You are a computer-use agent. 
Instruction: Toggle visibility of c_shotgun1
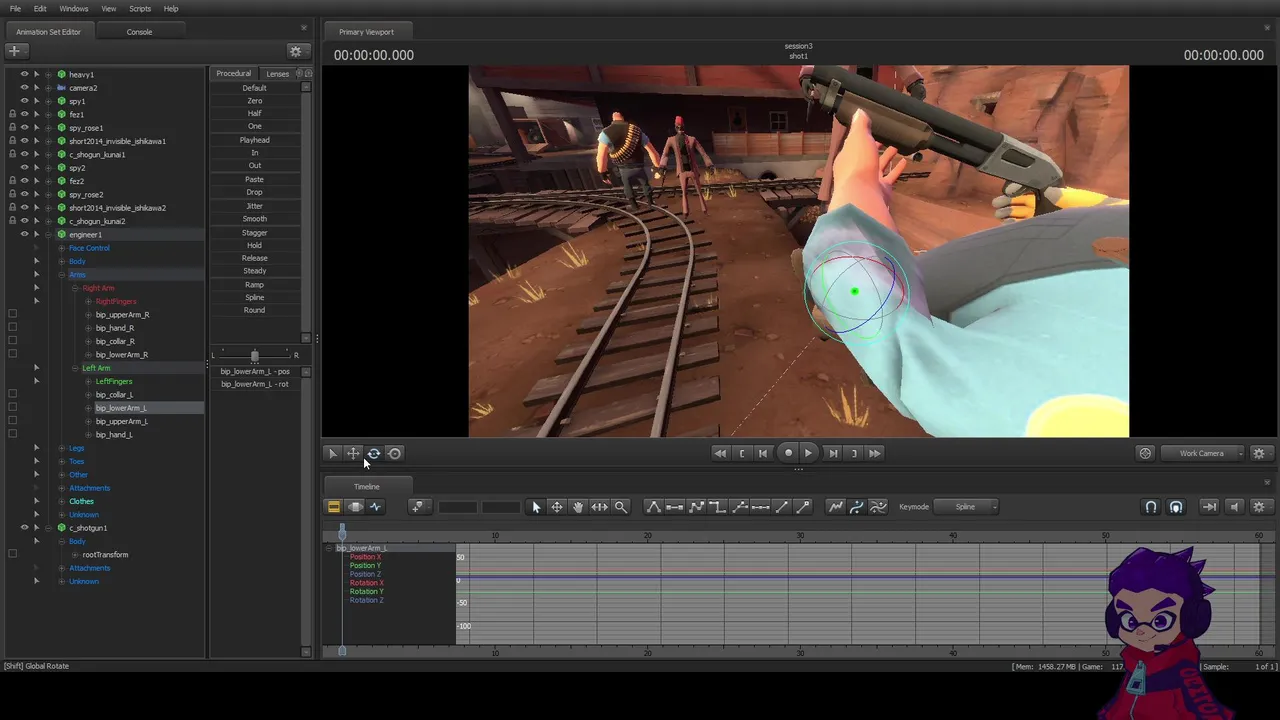tap(25, 528)
